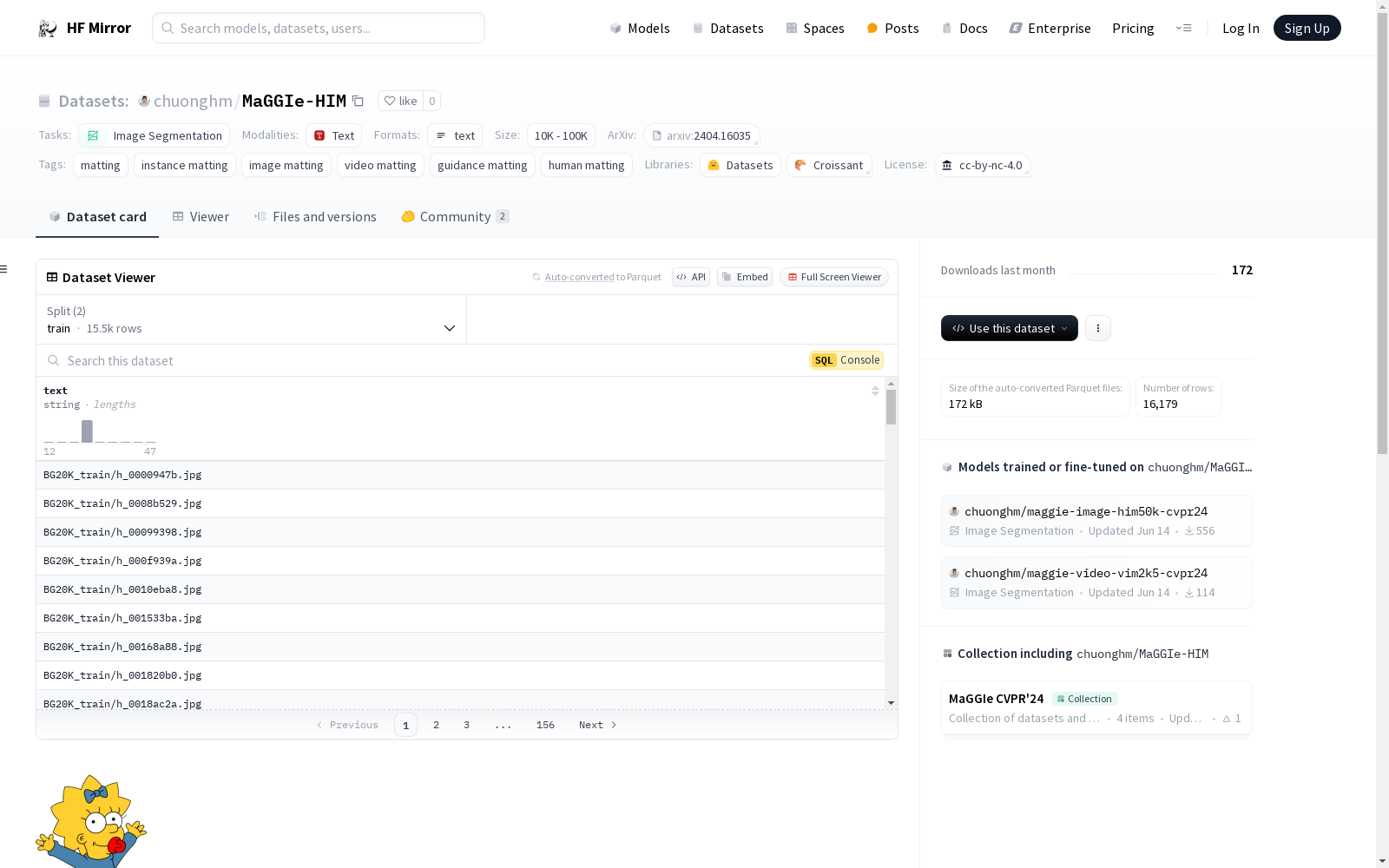The image size is (1389, 868).
Task: Go to Datasets in the top navigation
Action: [x=727, y=28]
